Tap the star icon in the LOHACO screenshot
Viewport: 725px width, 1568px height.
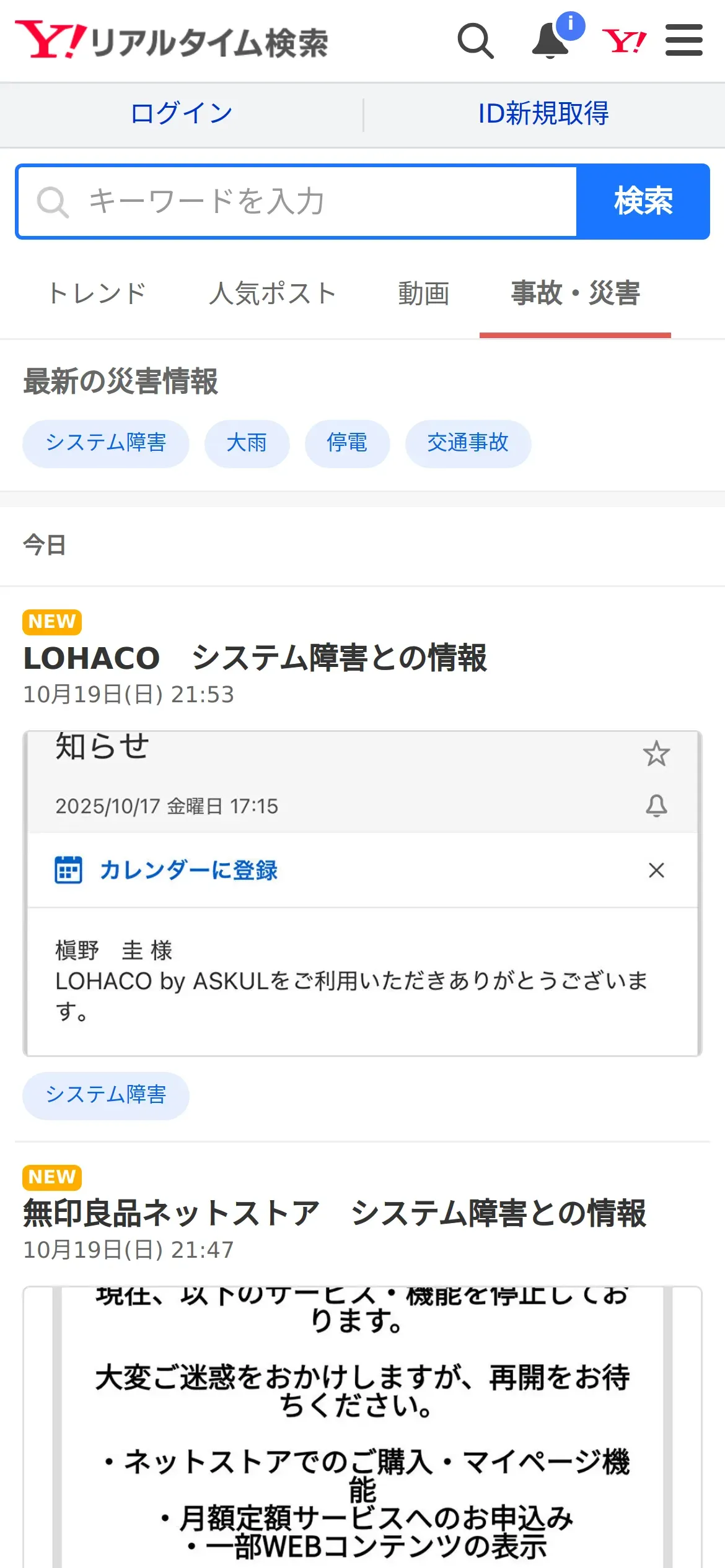[x=656, y=754]
